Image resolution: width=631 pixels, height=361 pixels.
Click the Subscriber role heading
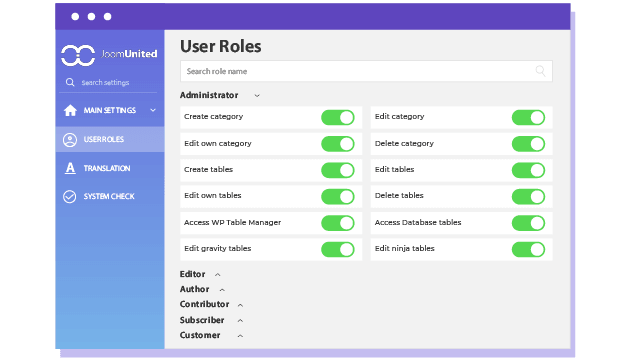(x=202, y=320)
